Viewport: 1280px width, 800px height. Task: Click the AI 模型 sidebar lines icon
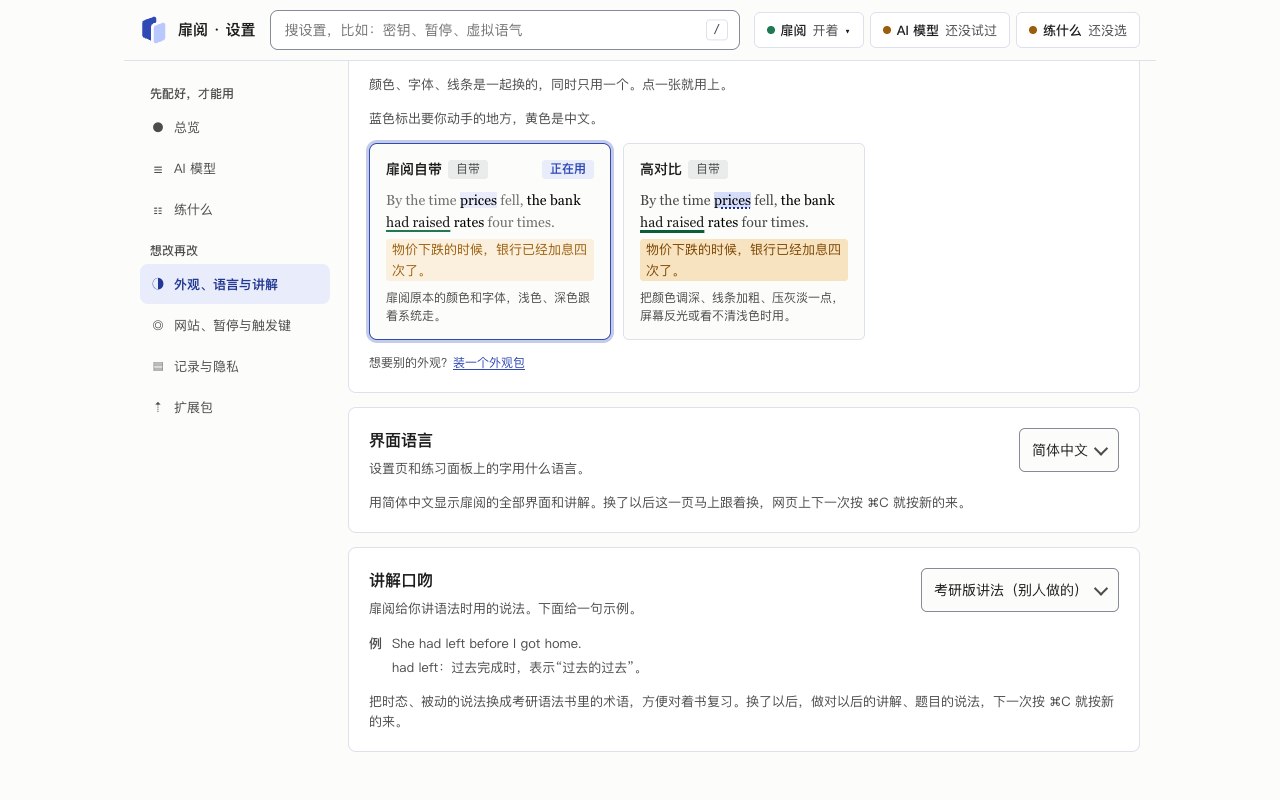coord(157,169)
